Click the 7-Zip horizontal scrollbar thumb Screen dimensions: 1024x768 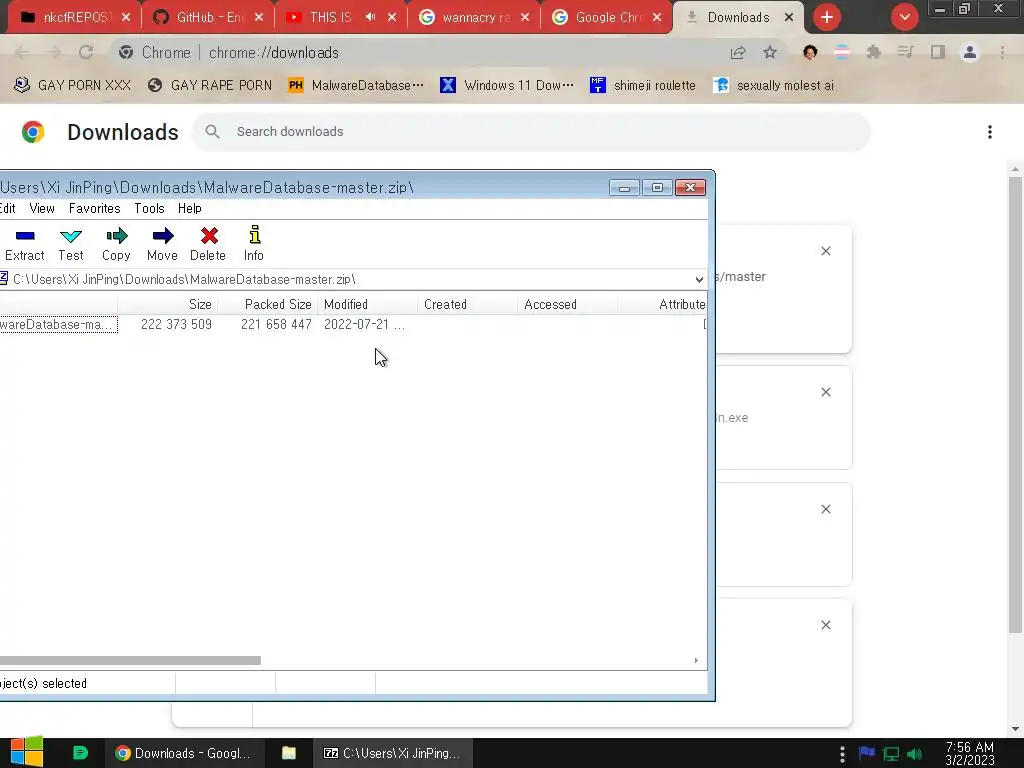(131, 660)
